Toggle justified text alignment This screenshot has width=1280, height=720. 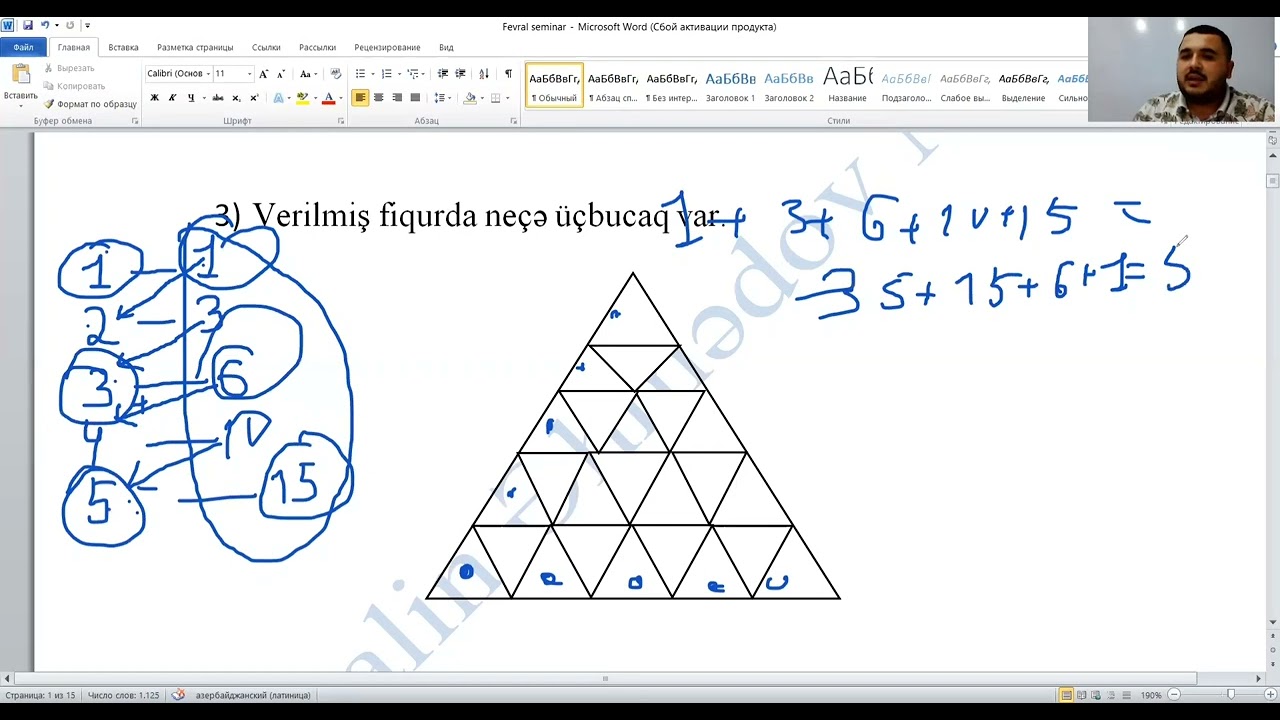(x=415, y=98)
